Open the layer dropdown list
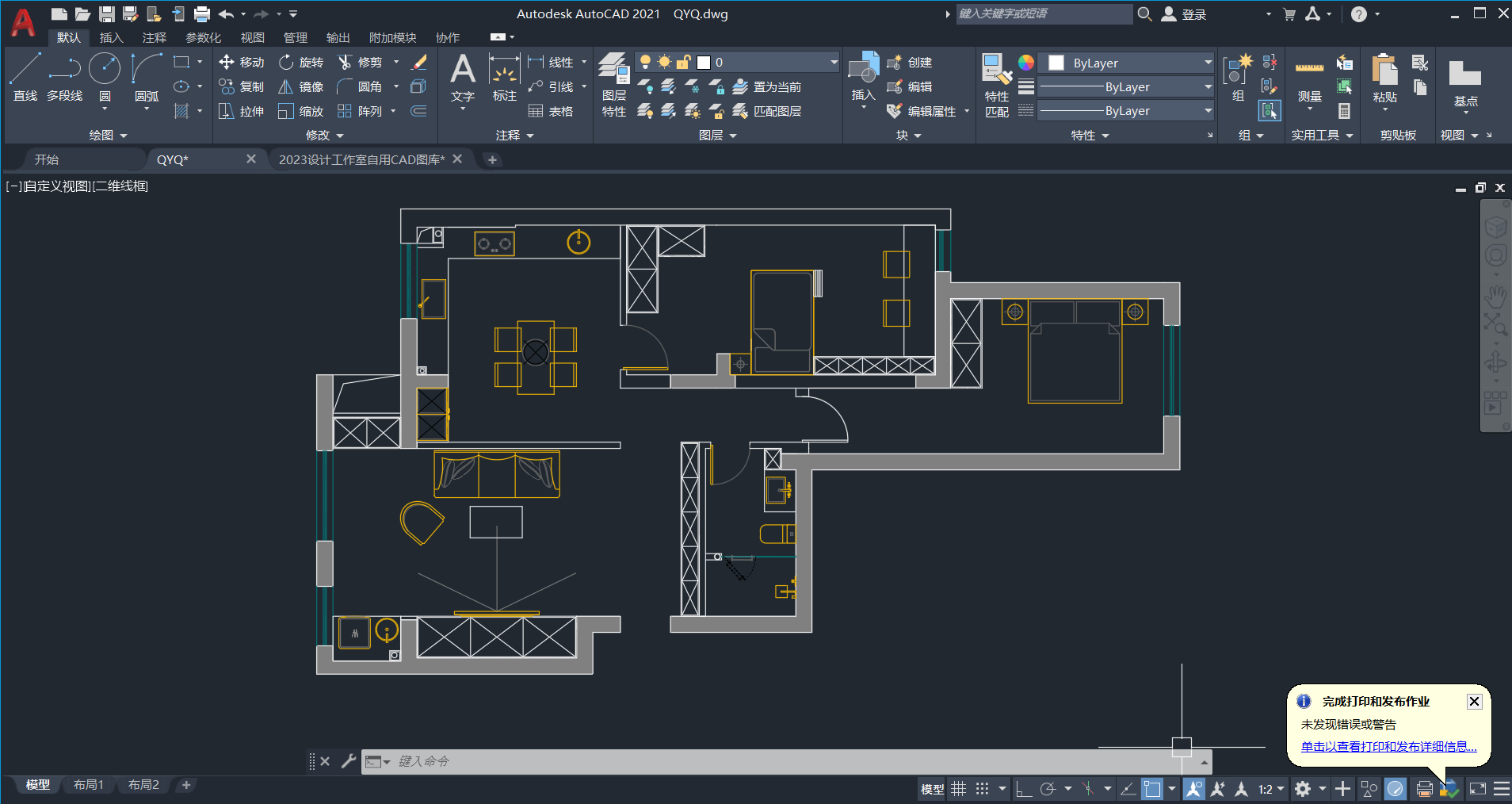Viewport: 1512px width, 804px height. pos(834,62)
